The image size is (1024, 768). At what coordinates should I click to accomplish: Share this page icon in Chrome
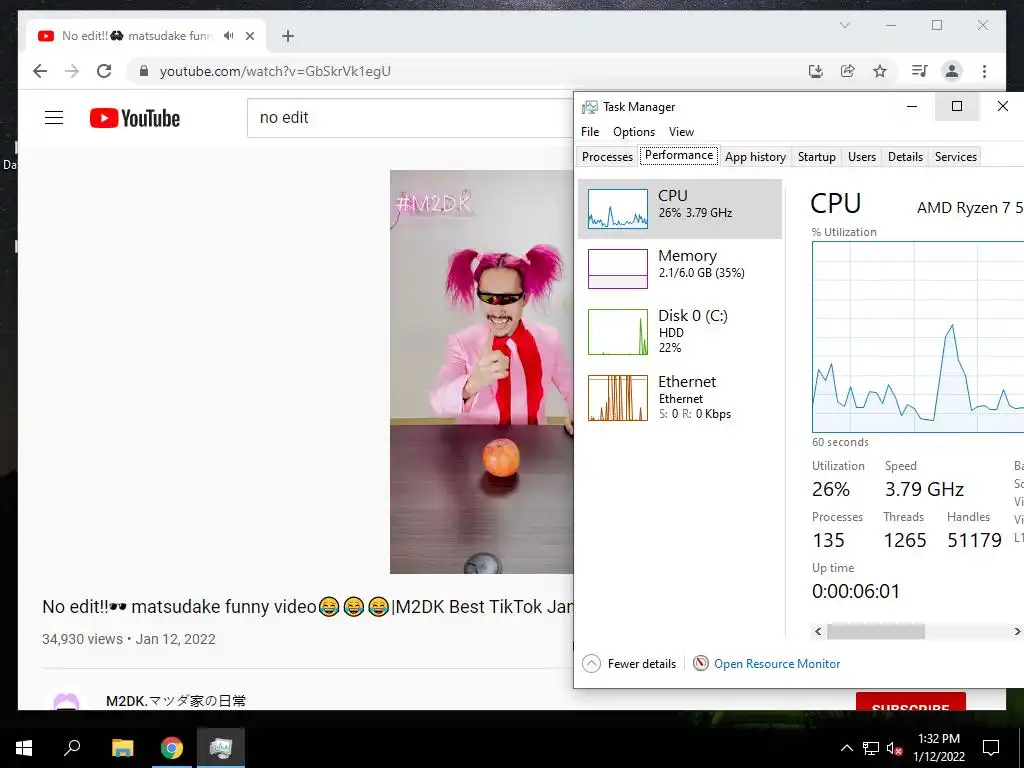point(848,71)
